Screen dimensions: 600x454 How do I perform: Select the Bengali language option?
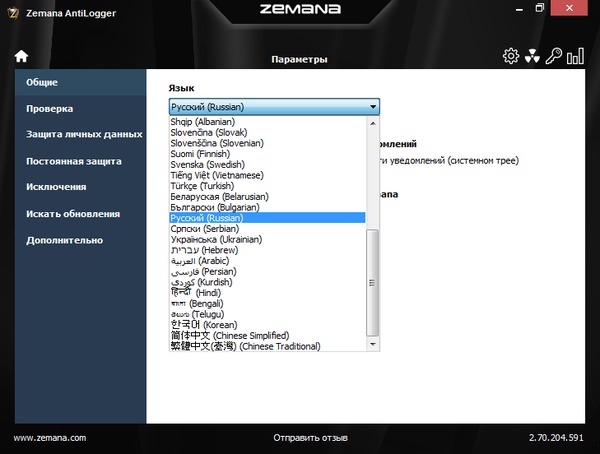(267, 304)
